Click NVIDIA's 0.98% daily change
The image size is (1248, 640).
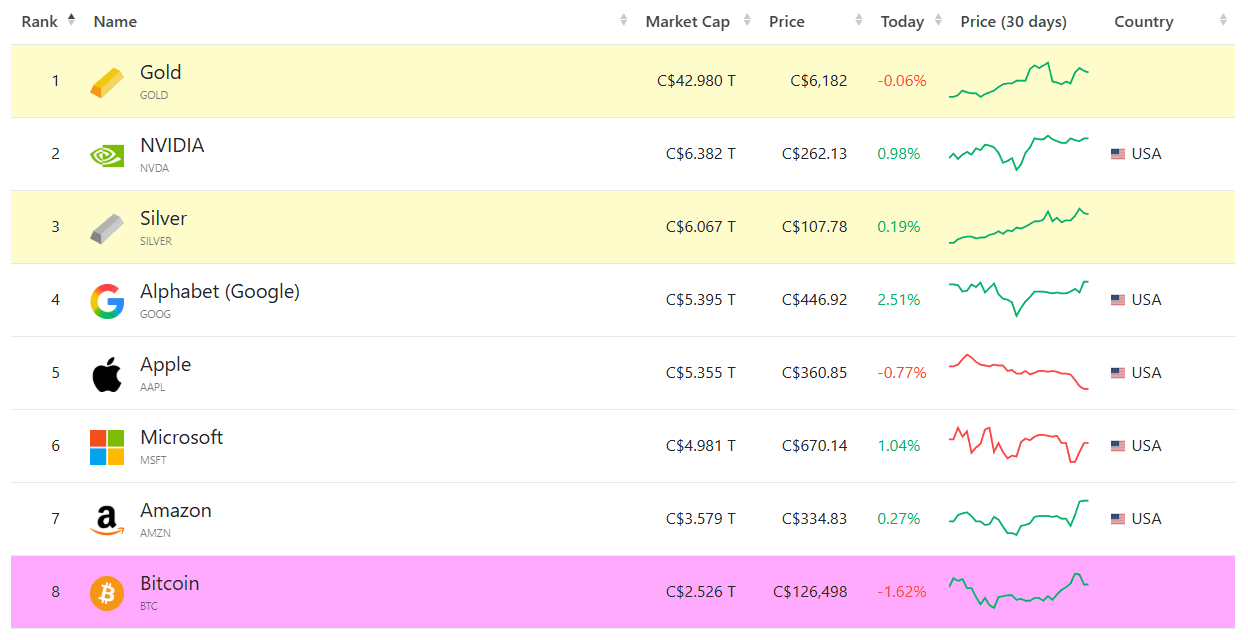point(899,154)
